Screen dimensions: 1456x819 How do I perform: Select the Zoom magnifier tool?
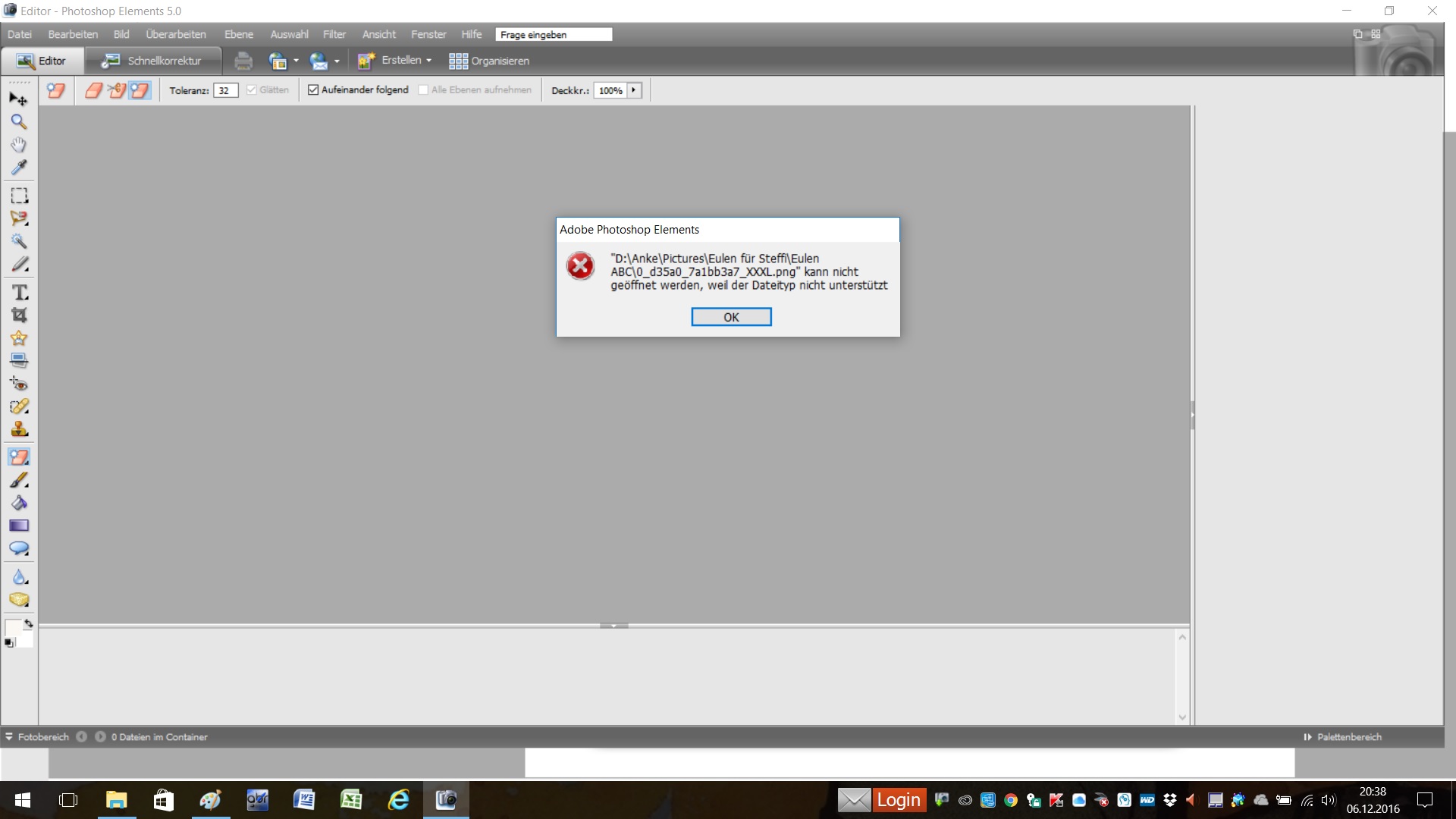[19, 122]
